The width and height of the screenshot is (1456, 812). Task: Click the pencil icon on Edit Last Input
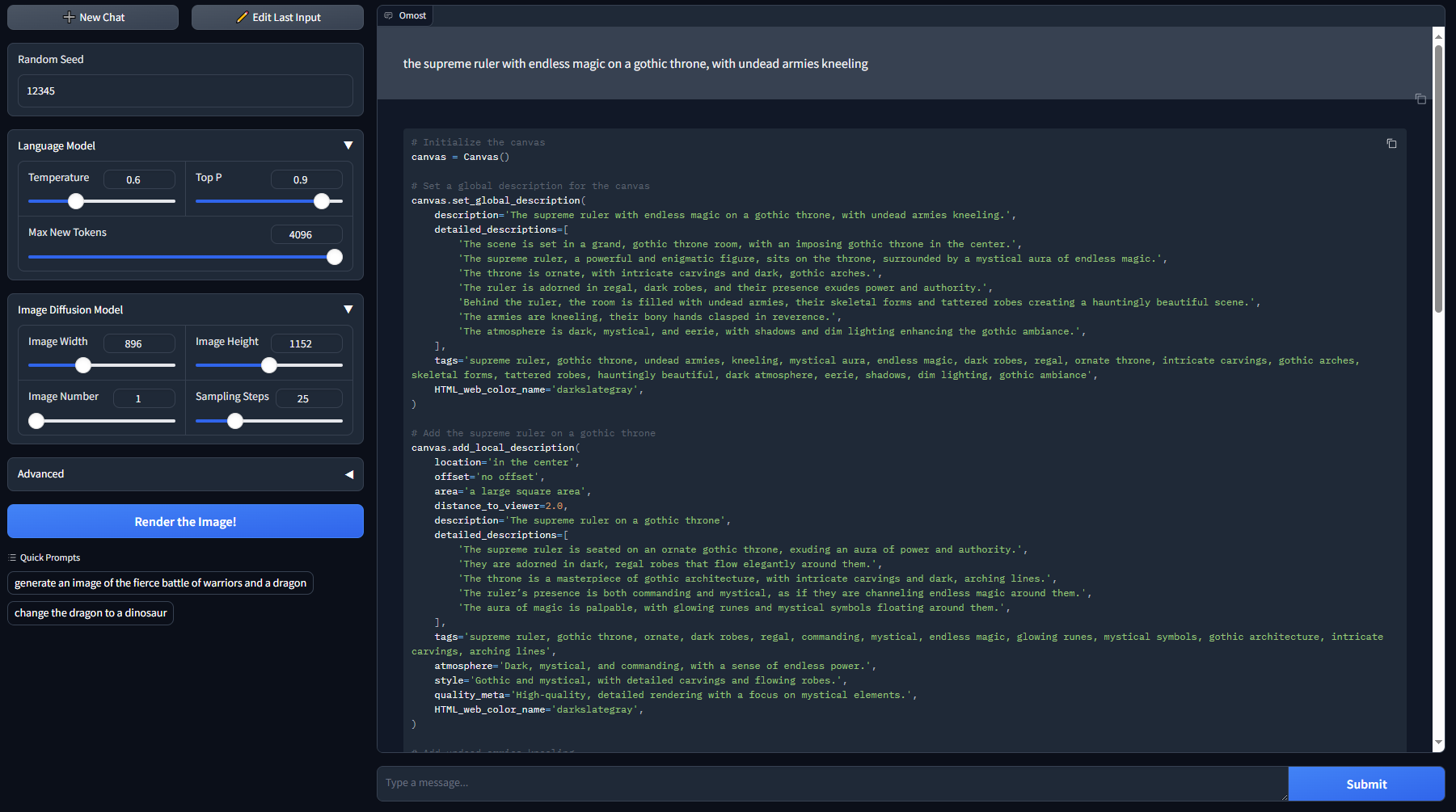pos(242,17)
